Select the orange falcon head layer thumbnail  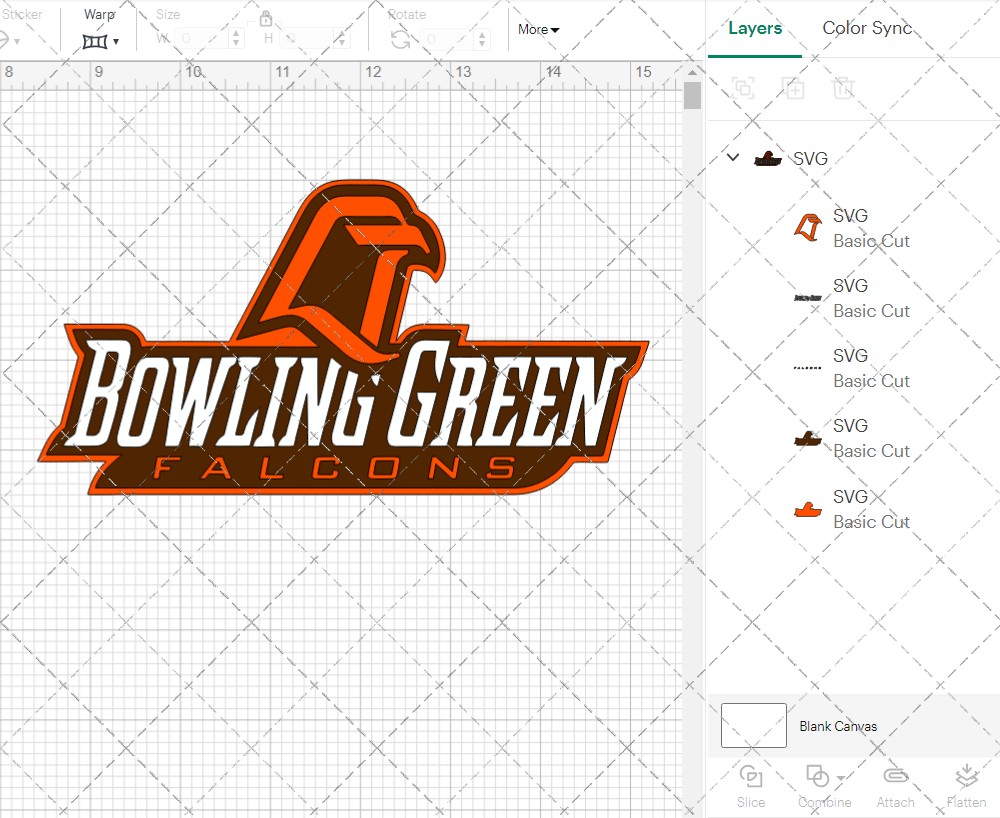tap(808, 227)
